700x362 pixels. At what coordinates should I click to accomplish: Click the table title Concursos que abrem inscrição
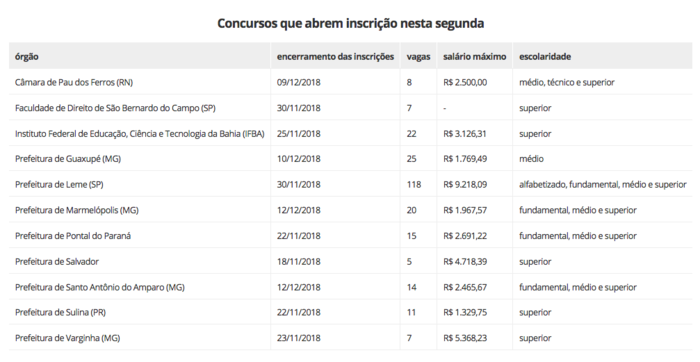(x=350, y=23)
